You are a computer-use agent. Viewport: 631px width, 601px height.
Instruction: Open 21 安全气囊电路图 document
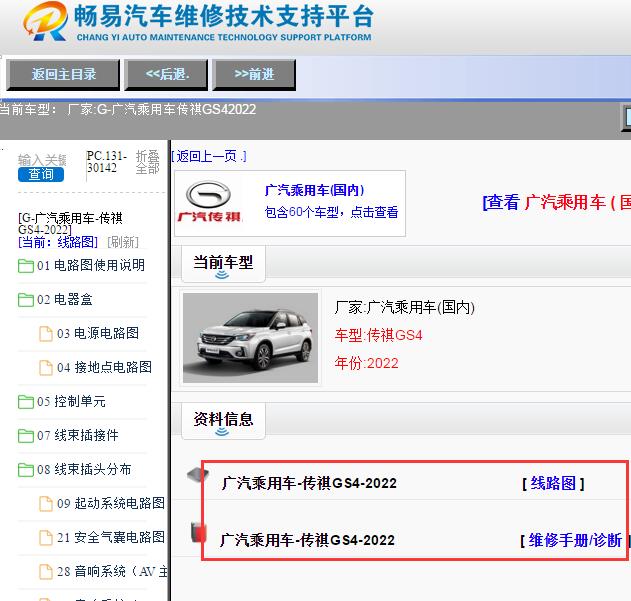(111, 537)
